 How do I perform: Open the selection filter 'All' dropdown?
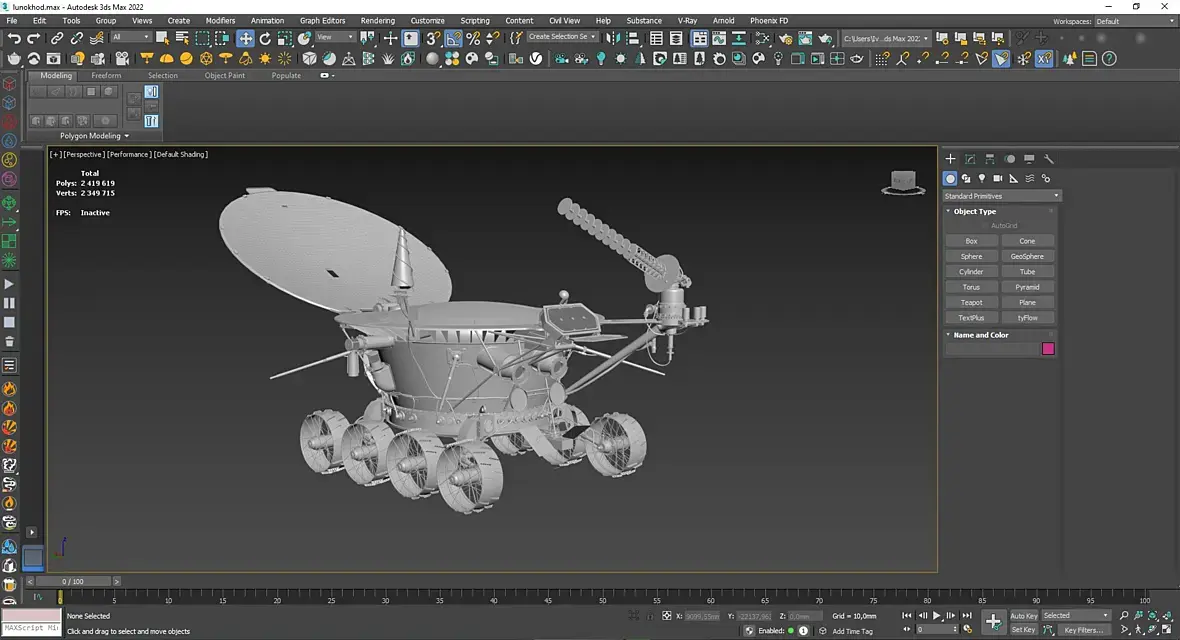point(130,38)
